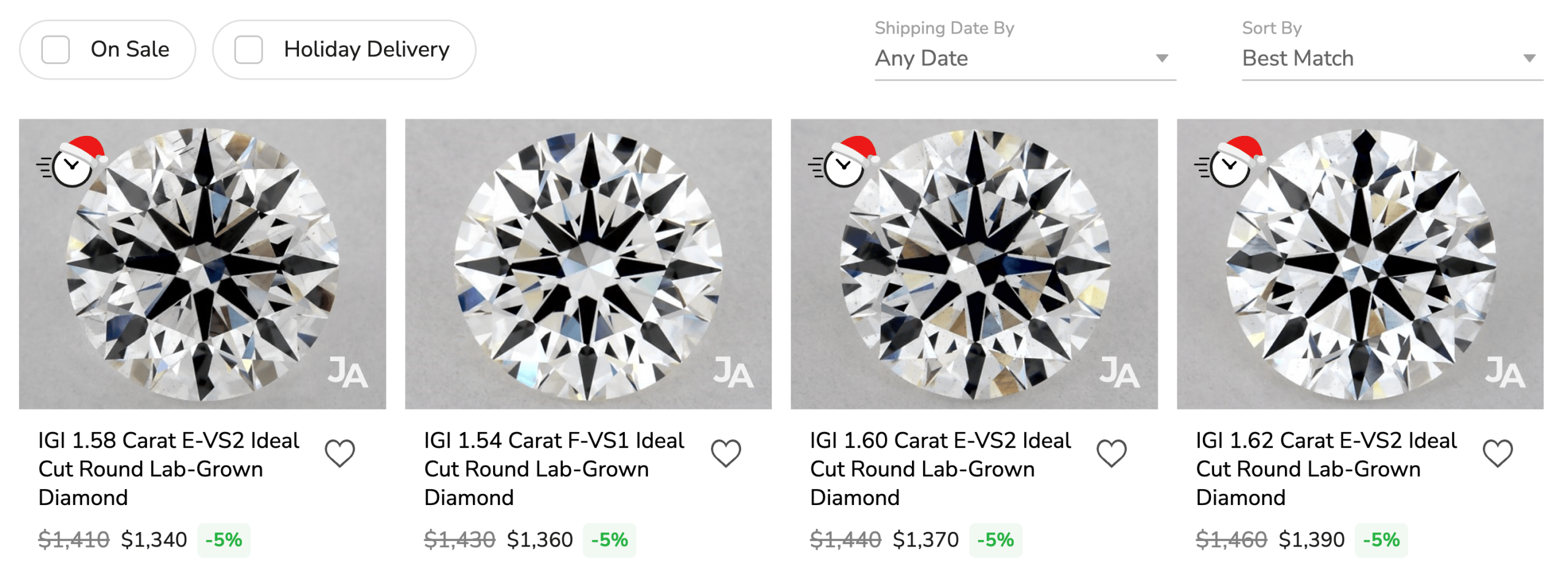Check the Holiday Delivery filter box
Screen dimensions: 1568x587
[x=249, y=50]
